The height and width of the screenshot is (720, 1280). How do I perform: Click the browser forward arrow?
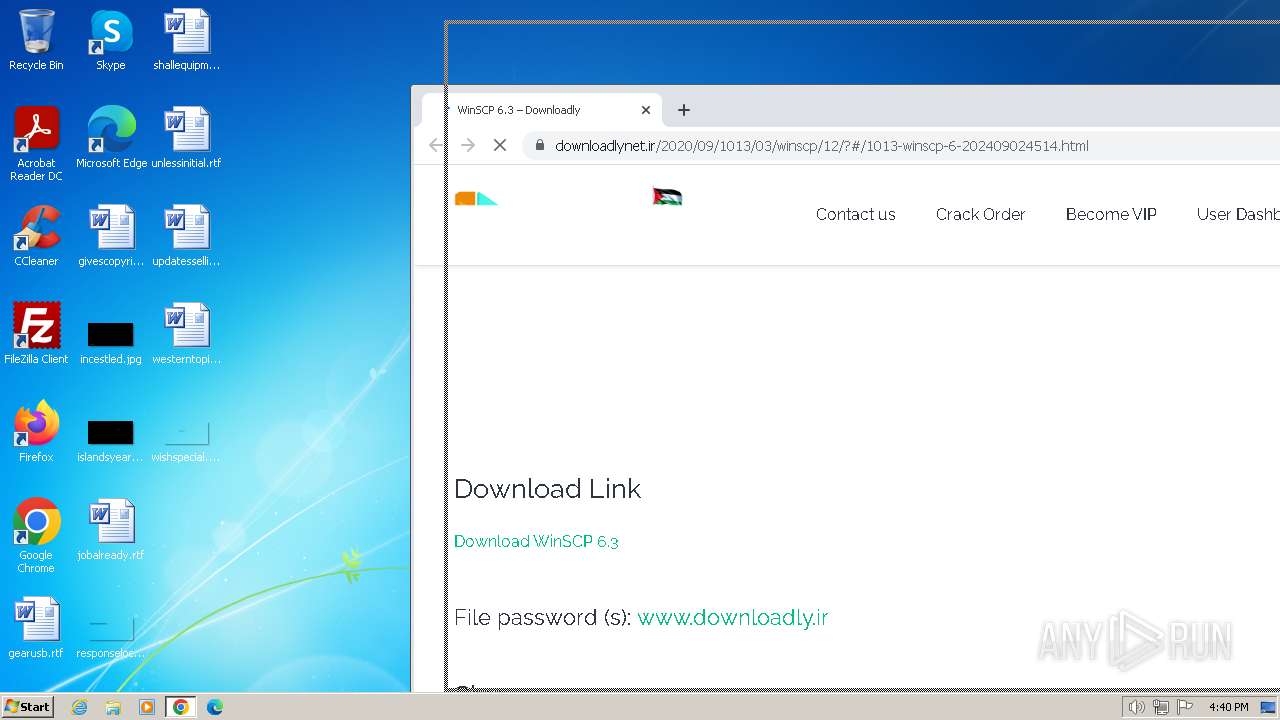pyautogui.click(x=468, y=145)
